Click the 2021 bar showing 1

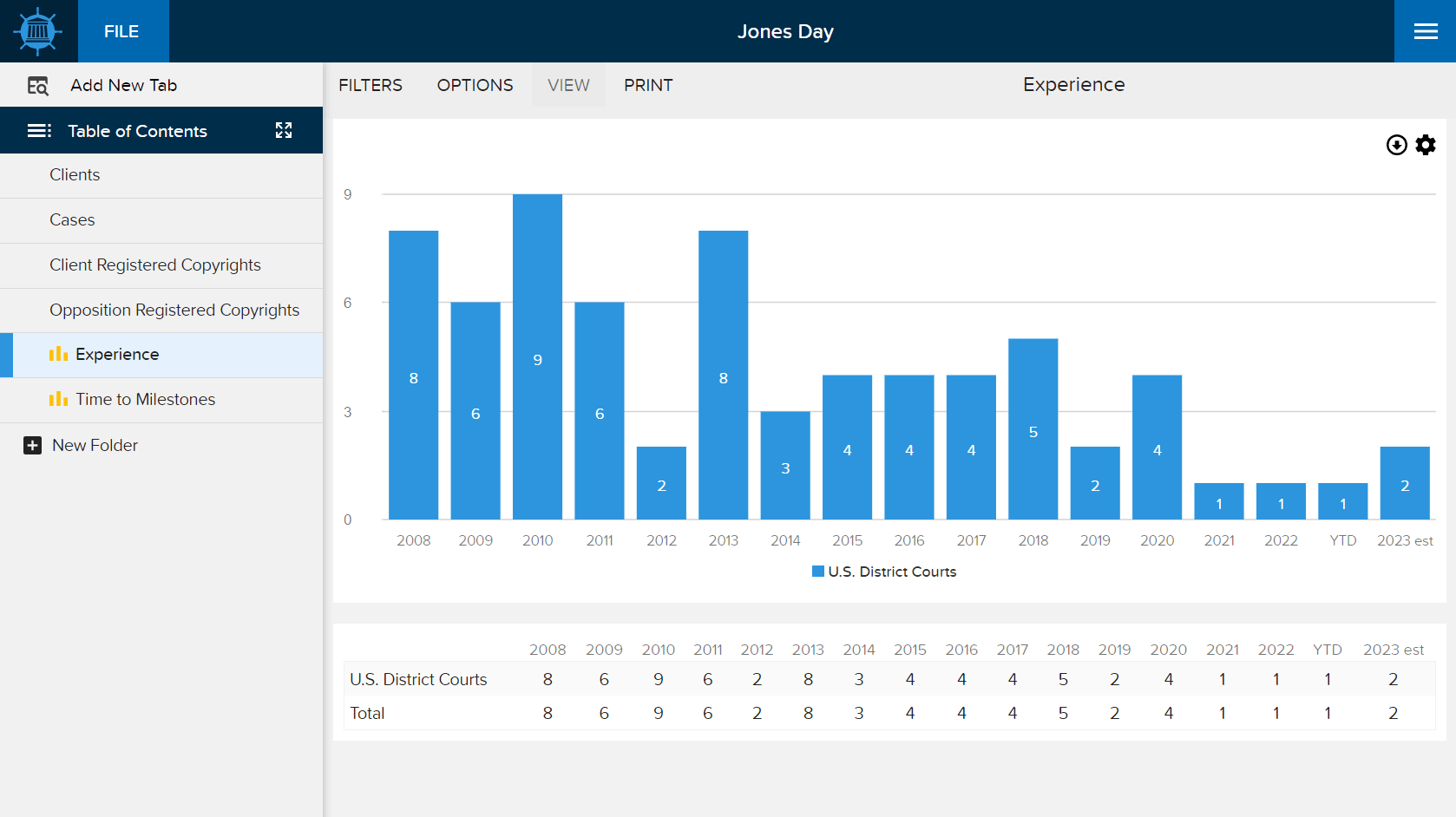(x=1219, y=501)
